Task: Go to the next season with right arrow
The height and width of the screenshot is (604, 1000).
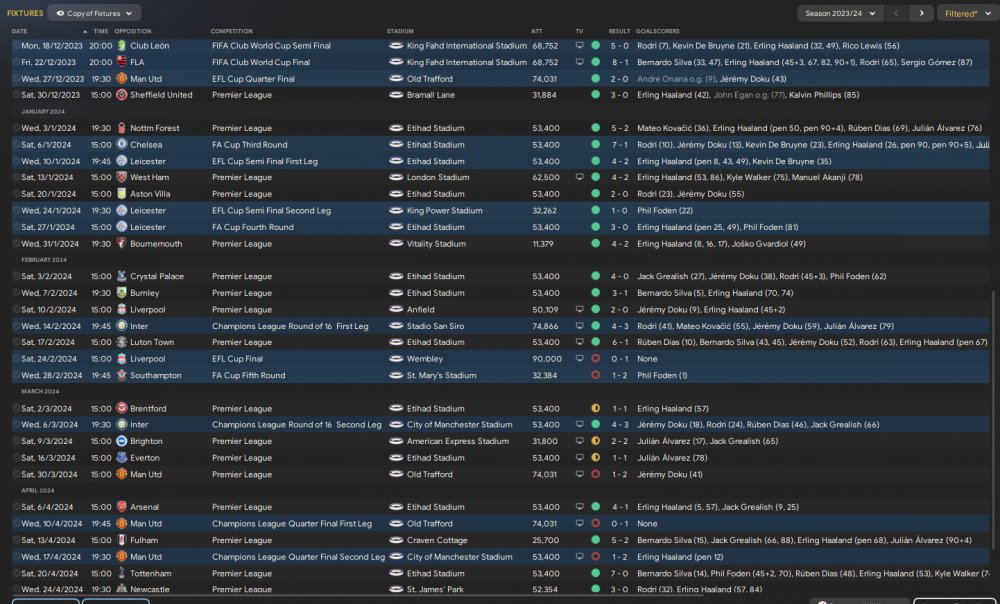Action: [x=921, y=13]
